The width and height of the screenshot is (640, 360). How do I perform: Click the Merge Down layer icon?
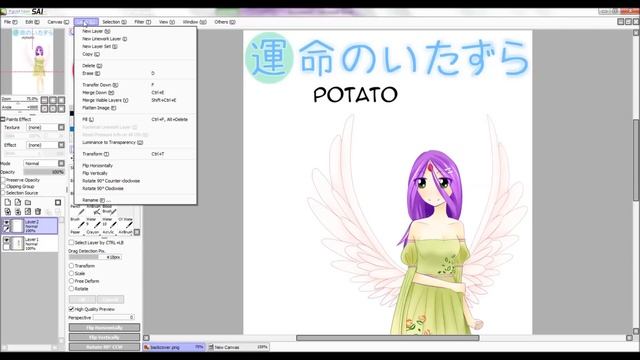18,211
